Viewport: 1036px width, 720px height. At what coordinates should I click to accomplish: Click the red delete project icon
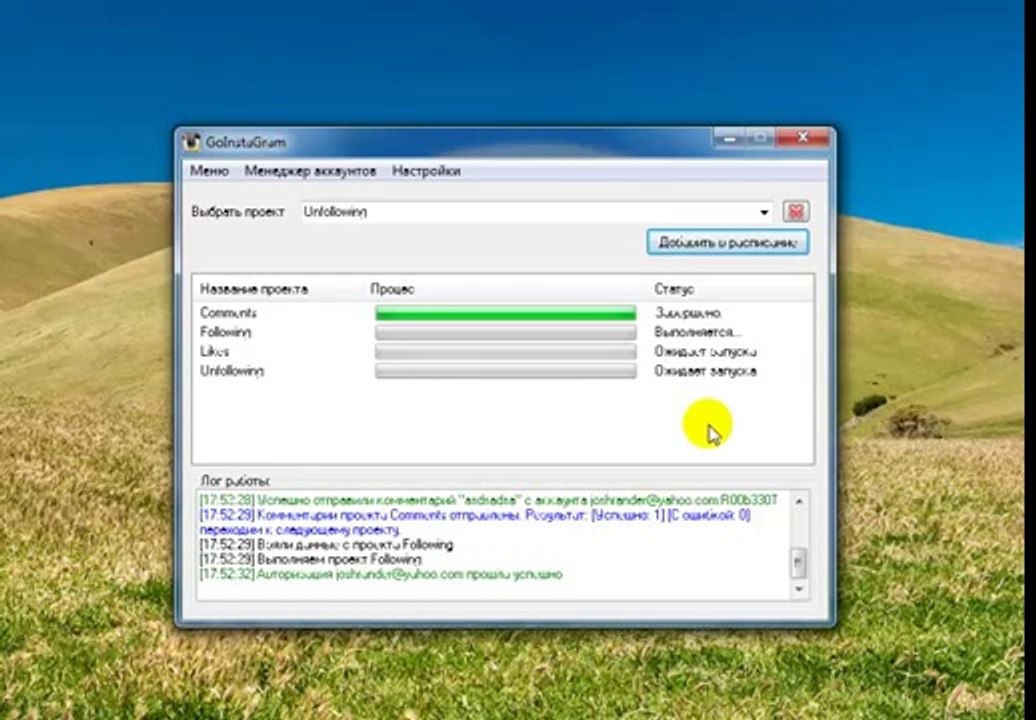point(796,211)
